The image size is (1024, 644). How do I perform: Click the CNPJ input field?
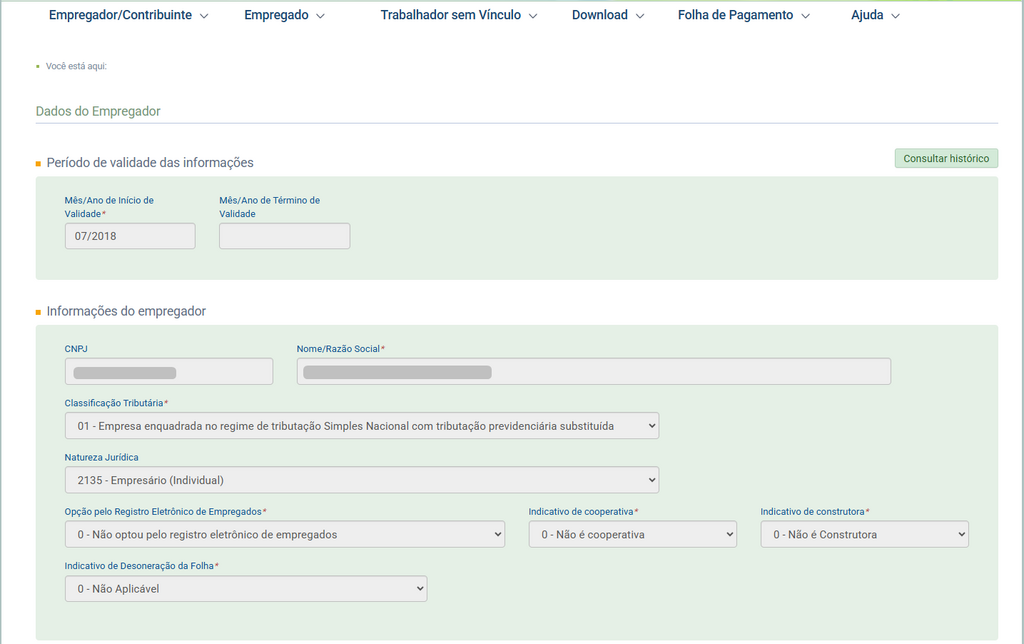tap(168, 372)
